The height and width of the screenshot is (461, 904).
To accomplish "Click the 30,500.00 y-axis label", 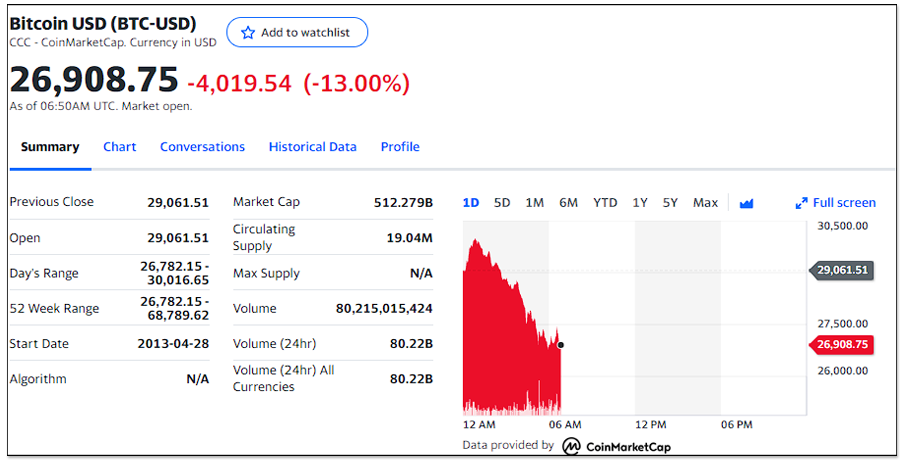I will coord(842,226).
